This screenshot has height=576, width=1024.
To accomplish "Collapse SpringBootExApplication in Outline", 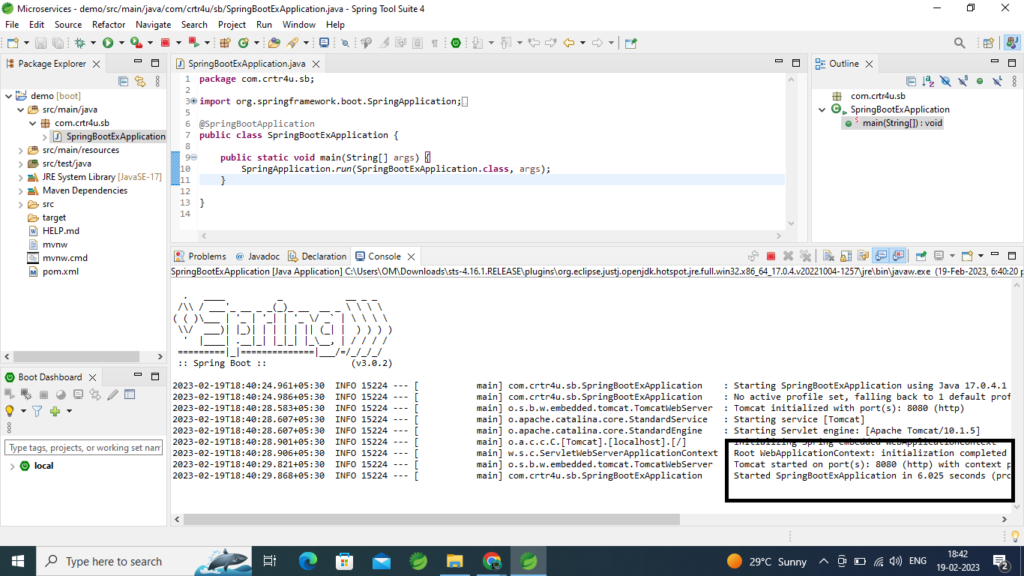I will click(822, 110).
